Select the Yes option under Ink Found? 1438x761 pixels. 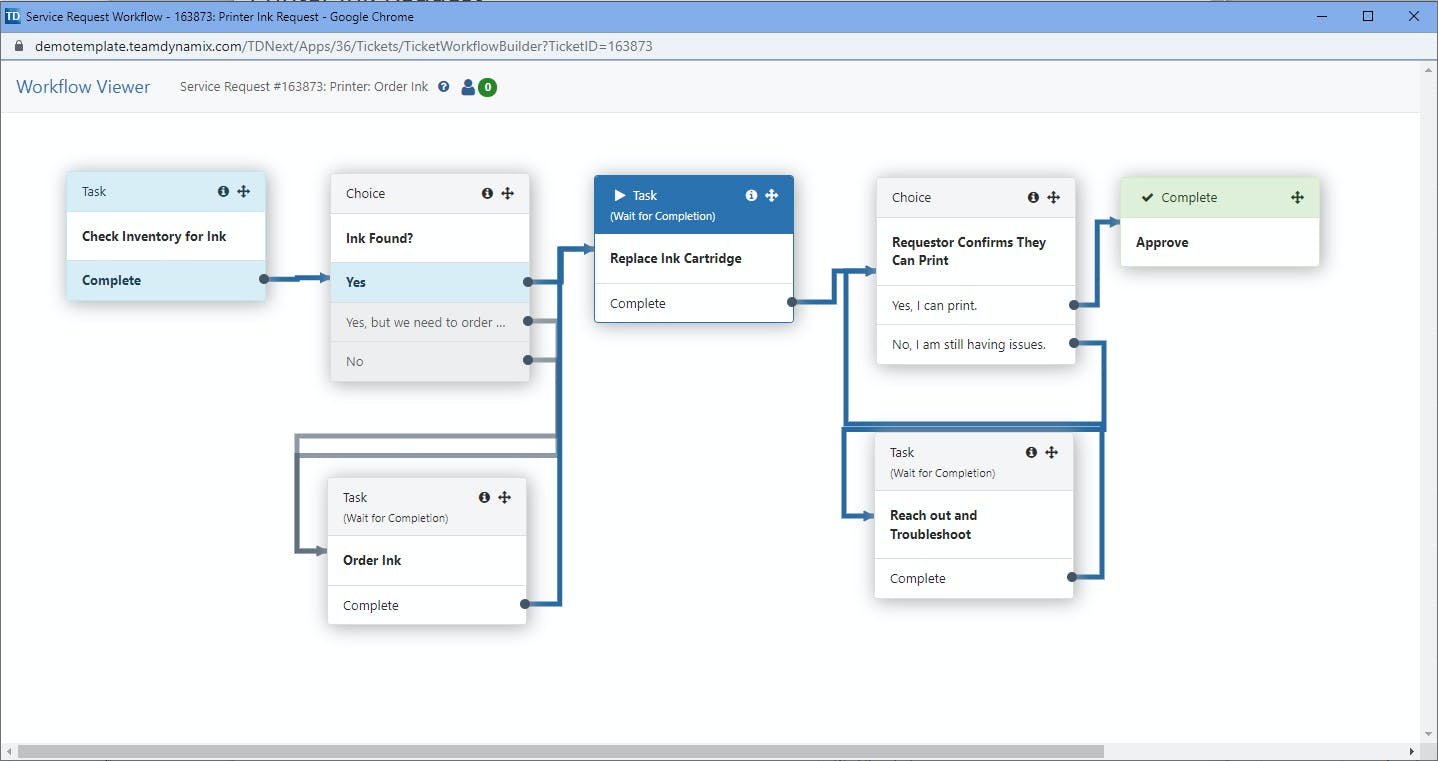click(x=430, y=282)
